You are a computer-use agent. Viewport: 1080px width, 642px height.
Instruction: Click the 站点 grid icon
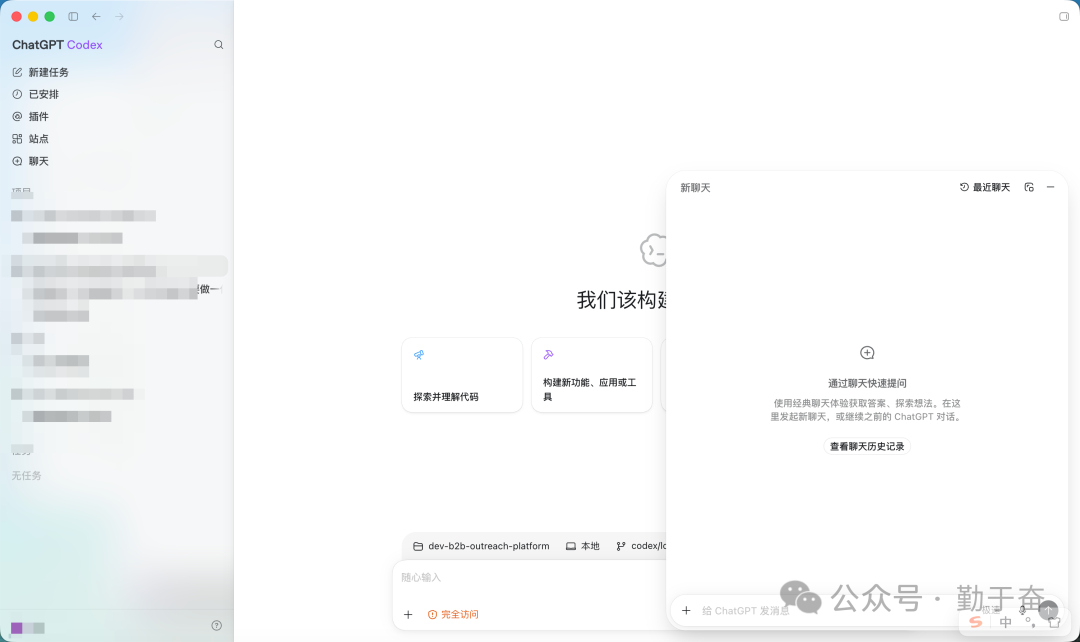[17, 138]
